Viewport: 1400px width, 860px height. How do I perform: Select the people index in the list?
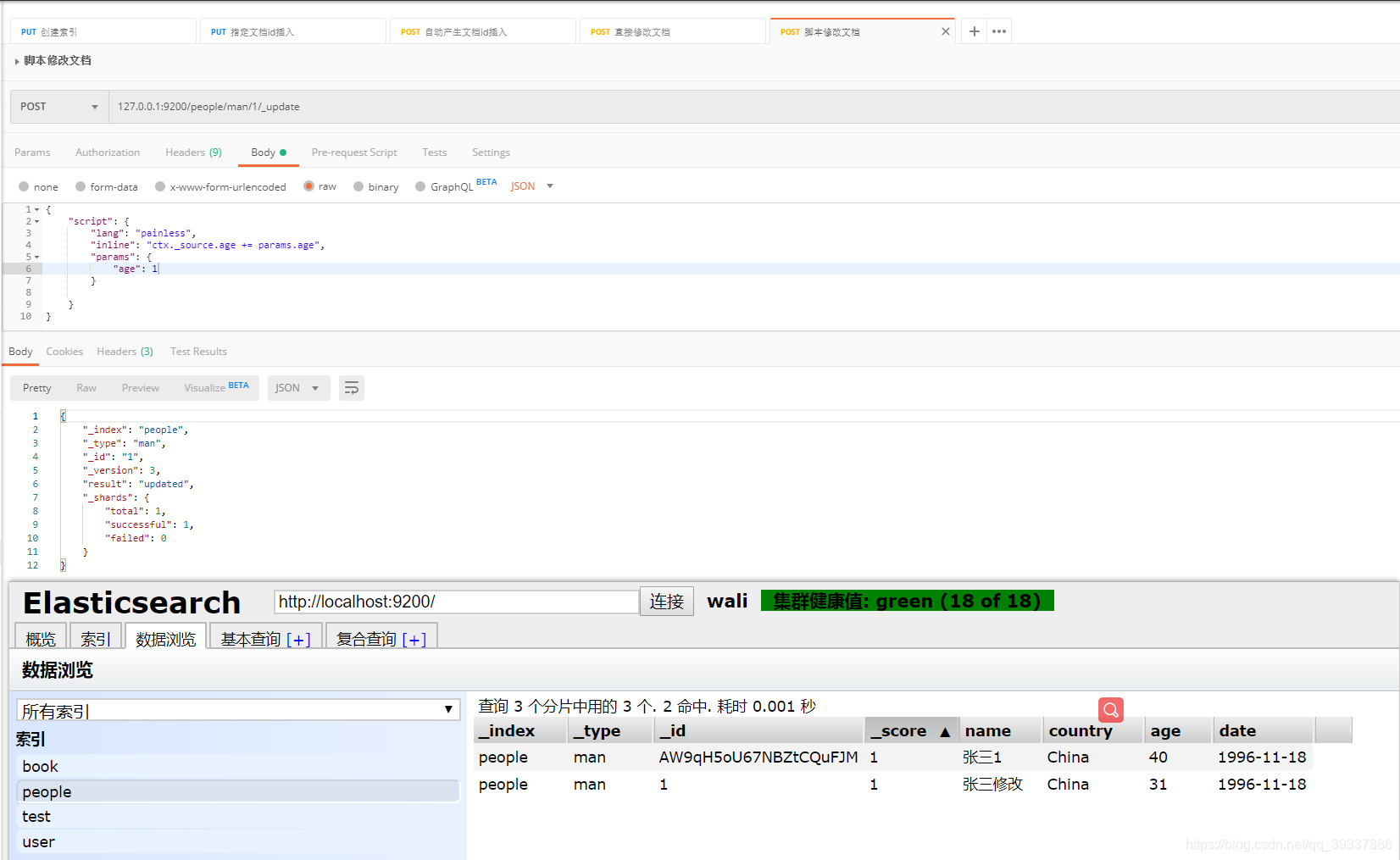[x=238, y=792]
